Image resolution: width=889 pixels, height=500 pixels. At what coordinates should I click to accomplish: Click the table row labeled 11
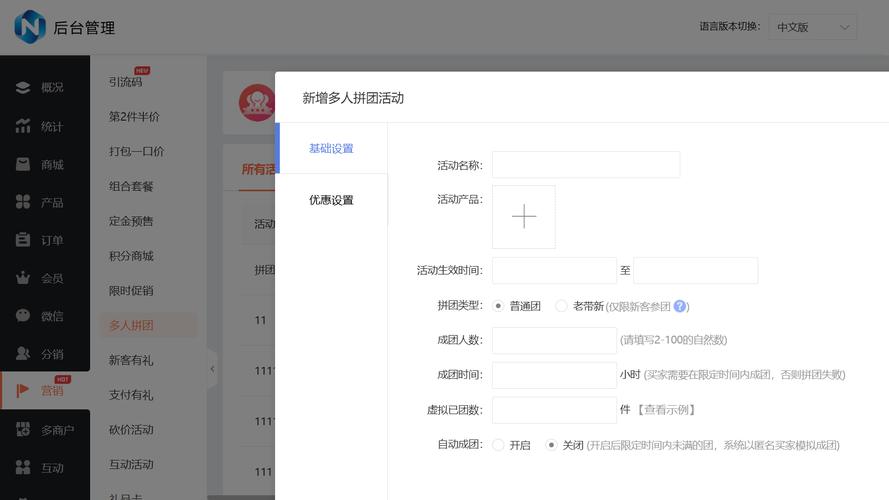pyautogui.click(x=260, y=320)
